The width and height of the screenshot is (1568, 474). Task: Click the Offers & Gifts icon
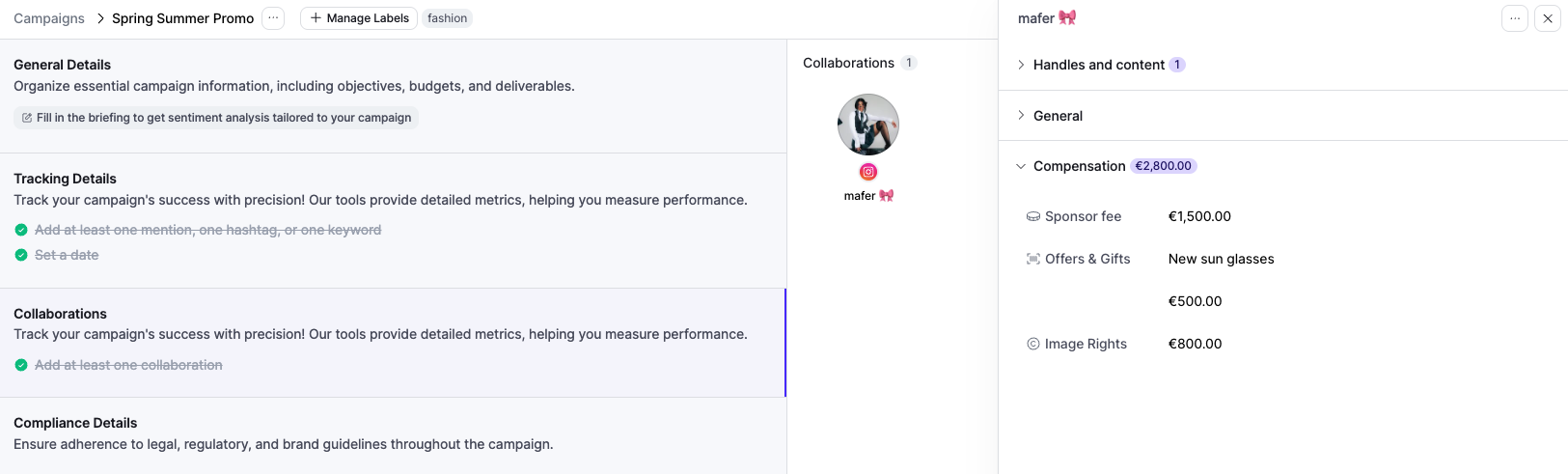[1032, 260]
